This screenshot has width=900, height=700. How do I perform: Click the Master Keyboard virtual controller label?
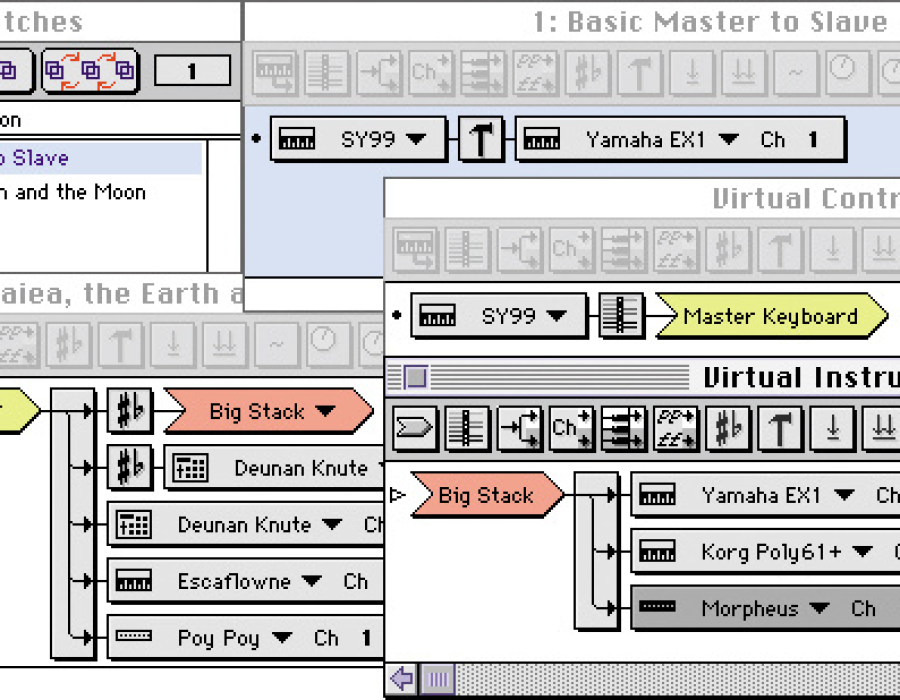771,316
